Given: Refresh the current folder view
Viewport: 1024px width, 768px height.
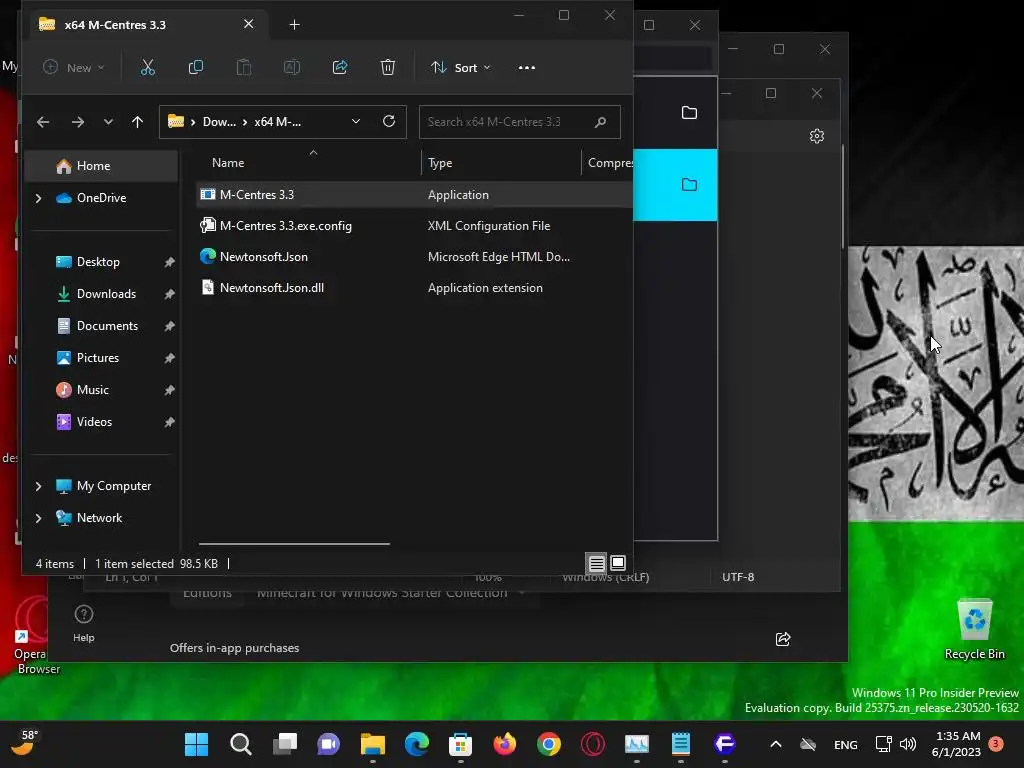Looking at the screenshot, I should (x=389, y=121).
